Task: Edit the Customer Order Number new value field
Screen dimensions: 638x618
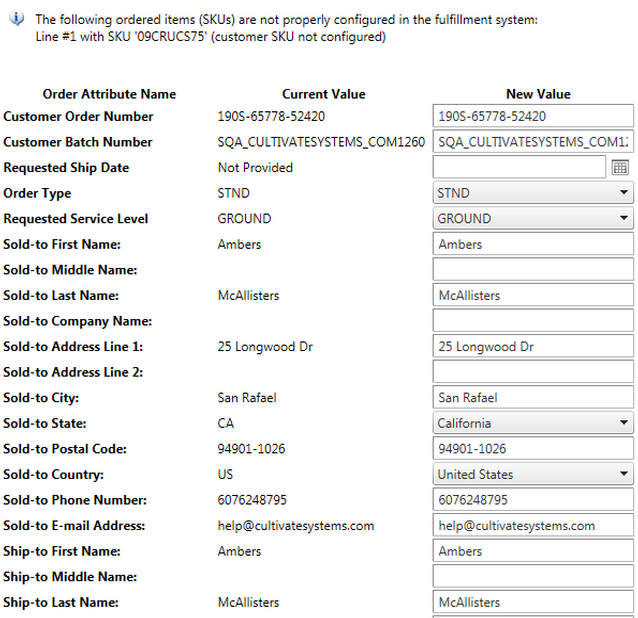Action: pyautogui.click(x=533, y=116)
